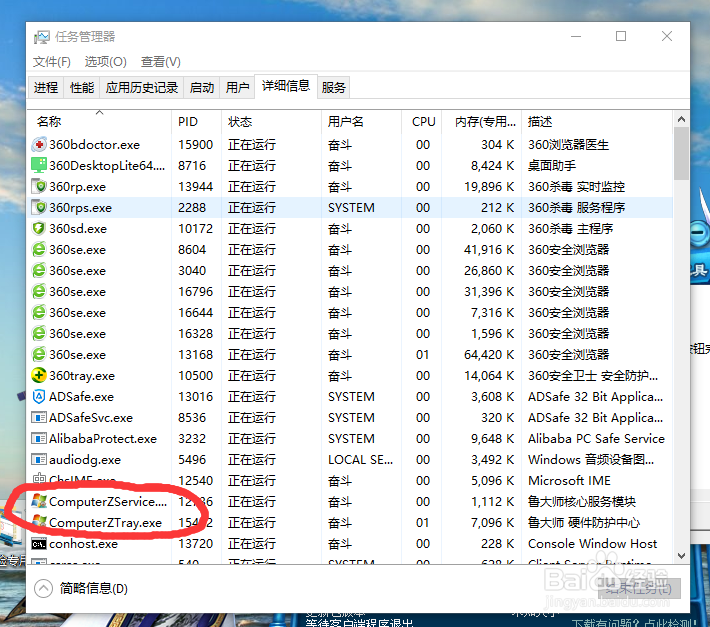Click the conhost.exe console icon
Screen dimensions: 710x627
pos(39,544)
